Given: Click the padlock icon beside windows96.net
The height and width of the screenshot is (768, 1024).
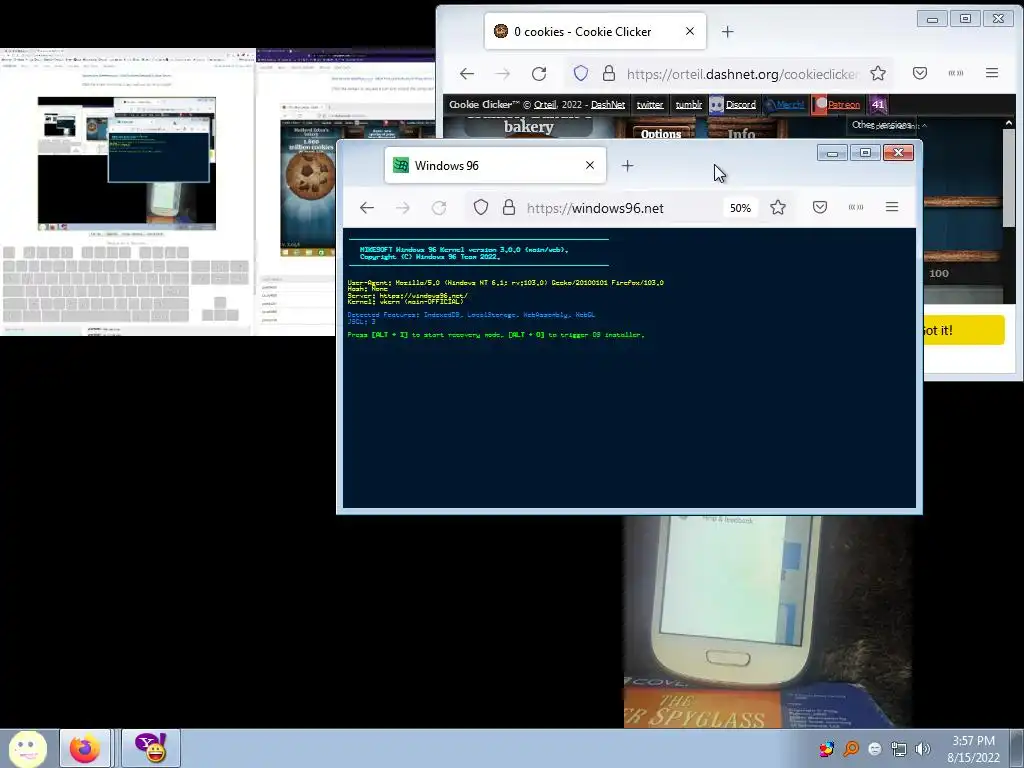Looking at the screenshot, I should point(509,208).
